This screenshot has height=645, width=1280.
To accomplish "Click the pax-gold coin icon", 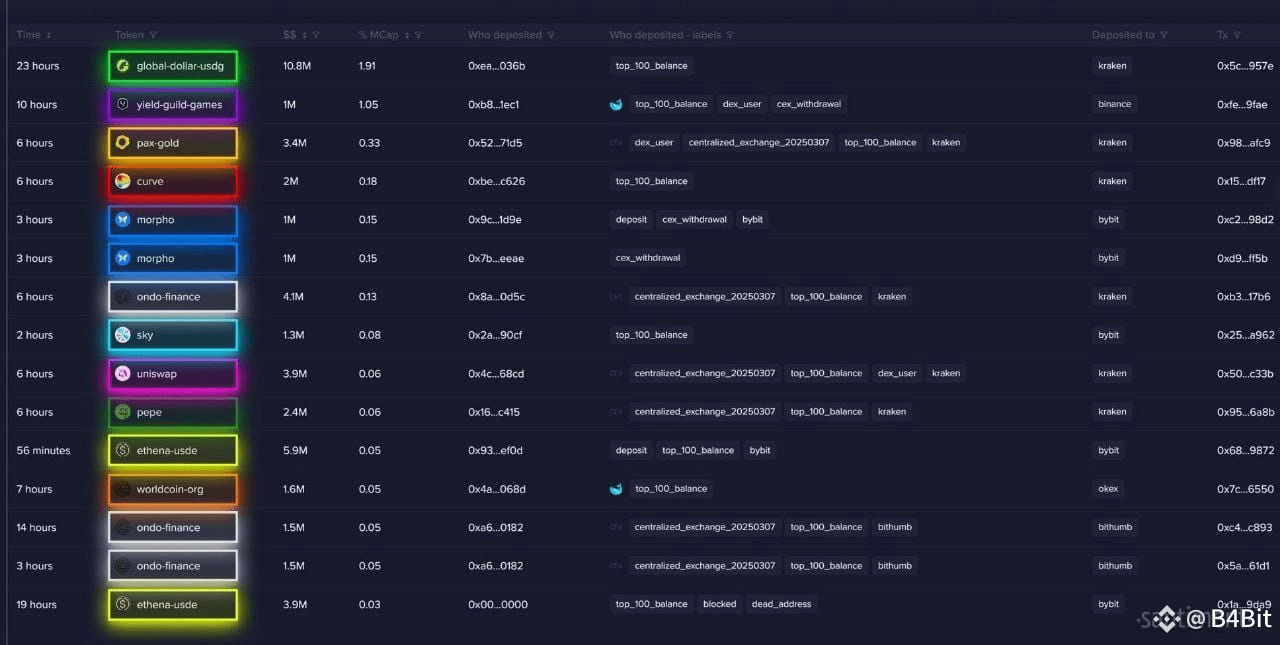I will tap(123, 143).
